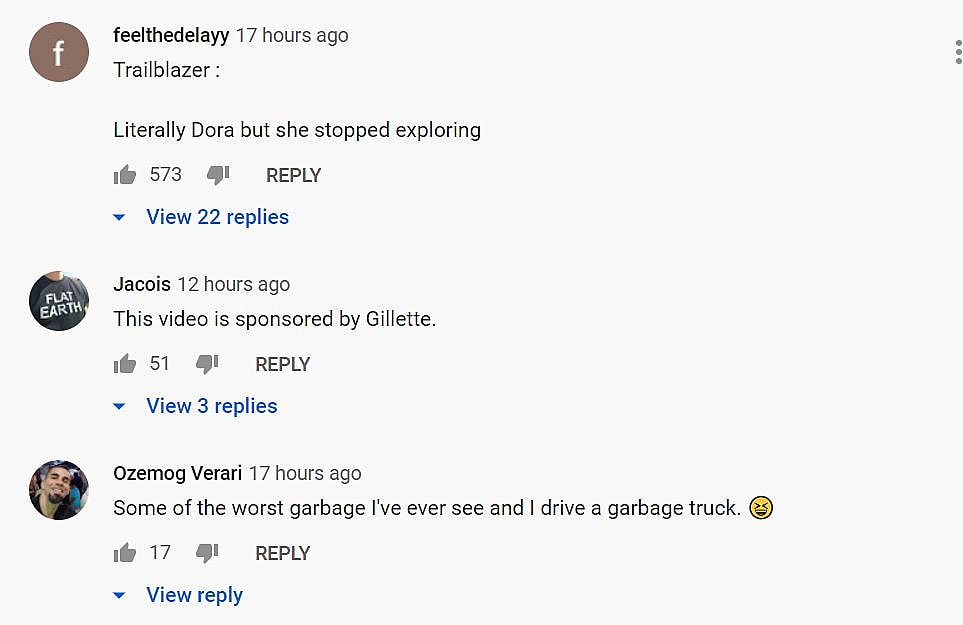Dislike feelthedelayy's Dora comment
The width and height of the screenshot is (963, 625).
tap(218, 176)
